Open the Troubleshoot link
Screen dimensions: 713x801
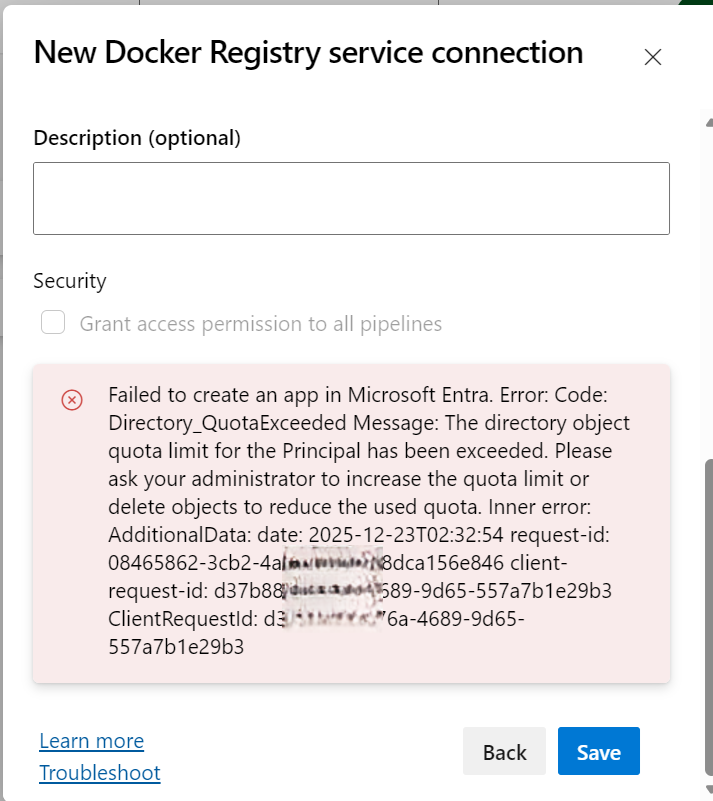click(x=99, y=773)
